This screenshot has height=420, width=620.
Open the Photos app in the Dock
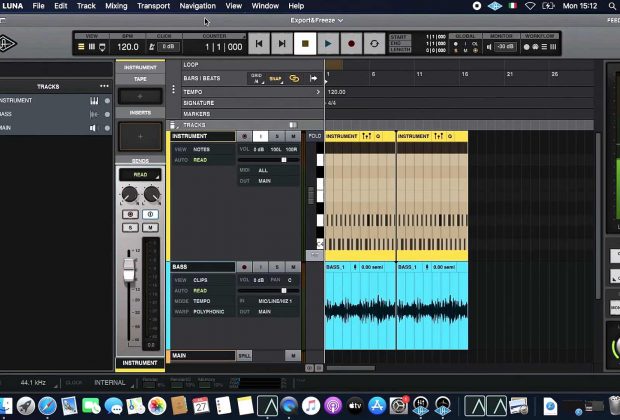pos(157,406)
